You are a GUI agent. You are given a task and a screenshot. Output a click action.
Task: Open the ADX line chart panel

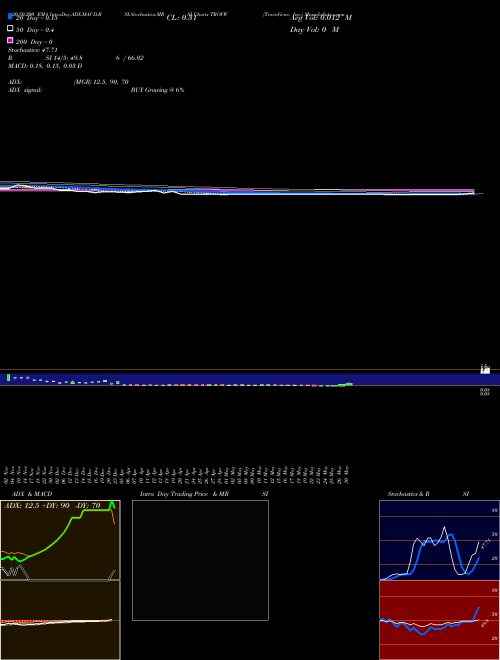coord(60,540)
